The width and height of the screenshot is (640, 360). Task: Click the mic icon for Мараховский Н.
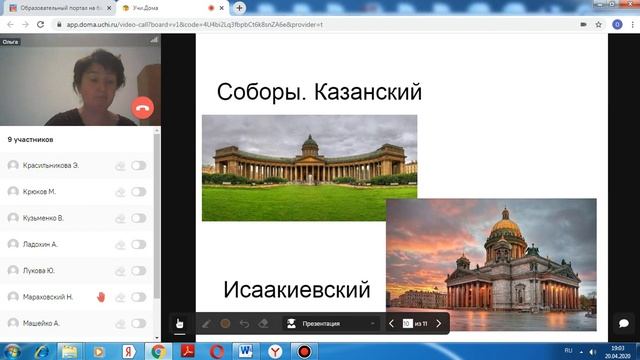120,297
